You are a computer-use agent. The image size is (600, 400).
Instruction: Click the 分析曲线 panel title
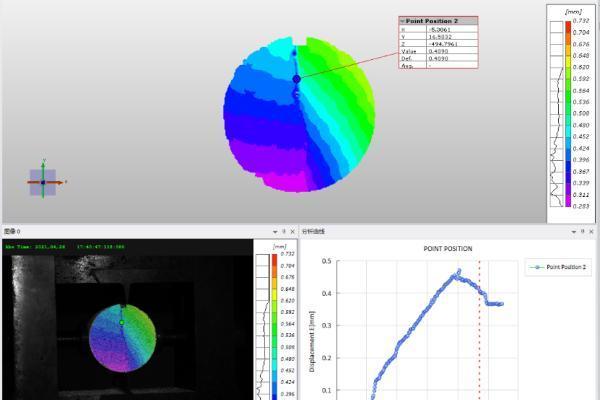(x=313, y=232)
